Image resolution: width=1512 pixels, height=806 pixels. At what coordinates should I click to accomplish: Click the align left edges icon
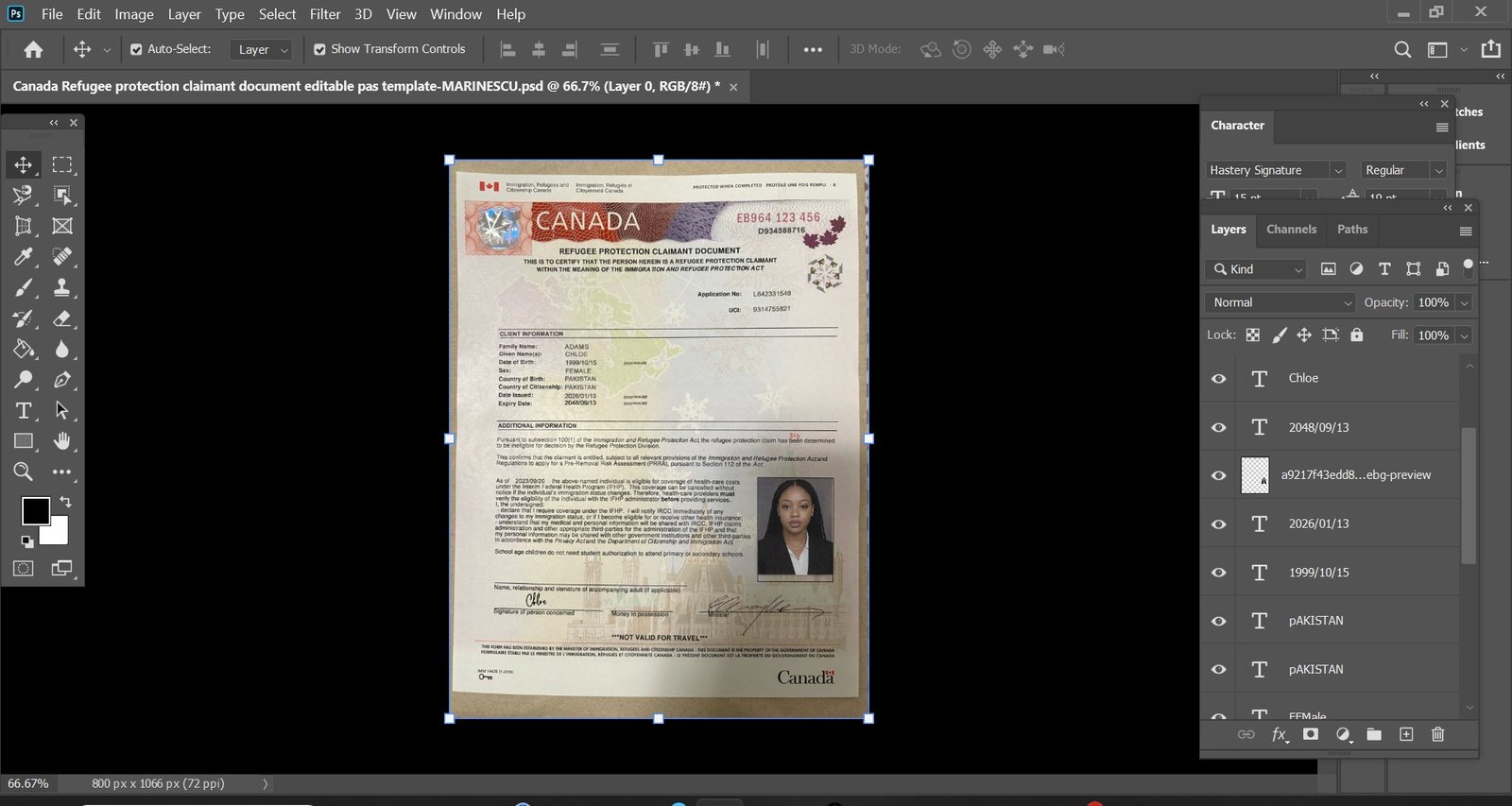pos(507,49)
